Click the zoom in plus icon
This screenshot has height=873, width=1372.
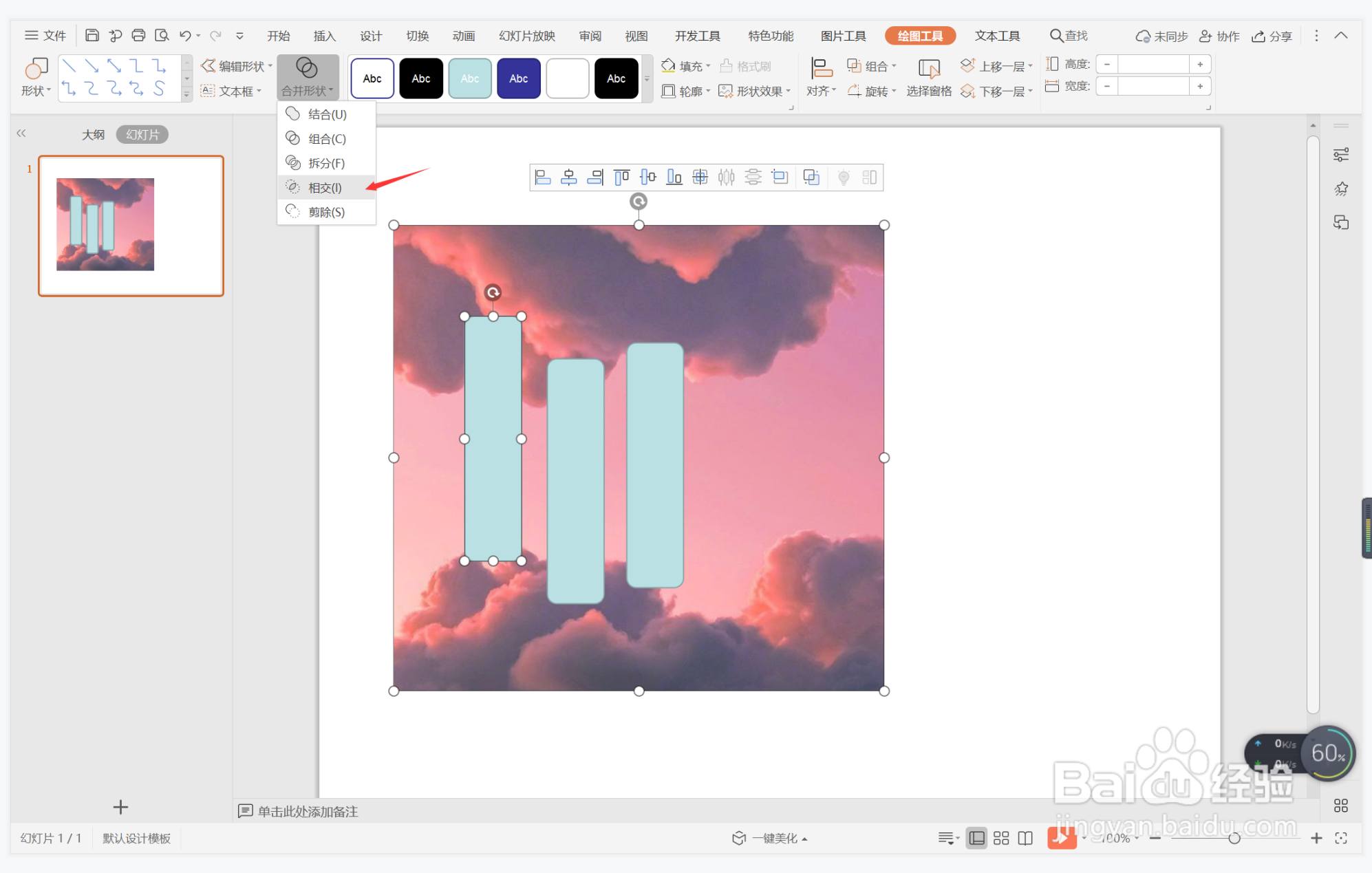point(1316,838)
